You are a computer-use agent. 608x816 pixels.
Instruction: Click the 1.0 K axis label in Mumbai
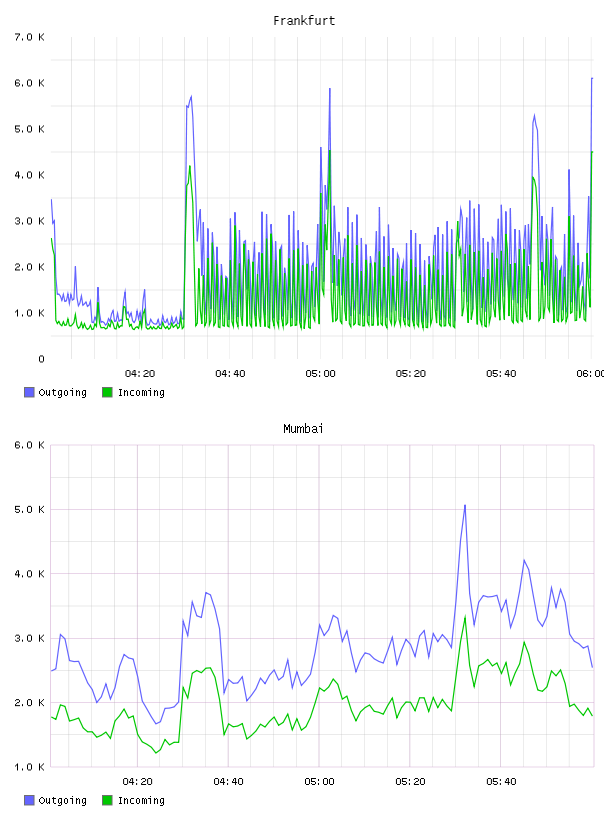(30, 767)
